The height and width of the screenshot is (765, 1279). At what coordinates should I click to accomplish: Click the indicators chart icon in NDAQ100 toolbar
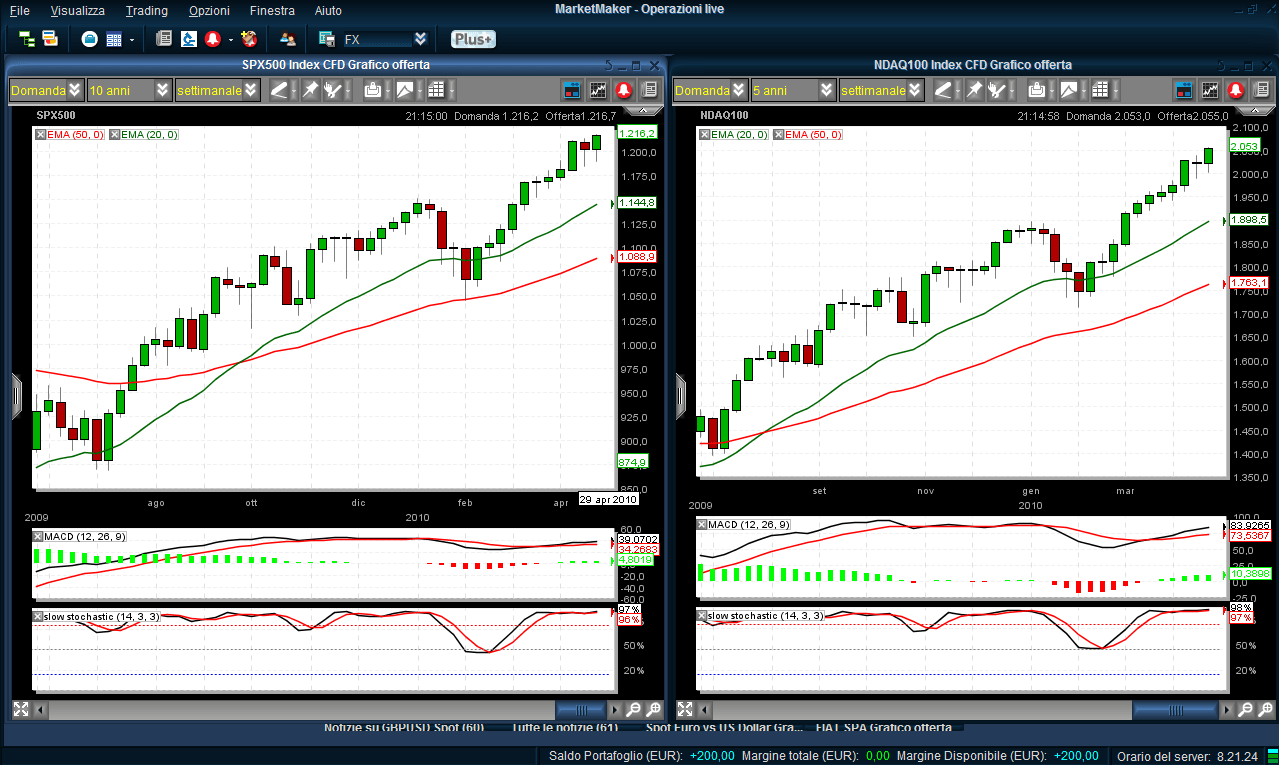click(1210, 90)
